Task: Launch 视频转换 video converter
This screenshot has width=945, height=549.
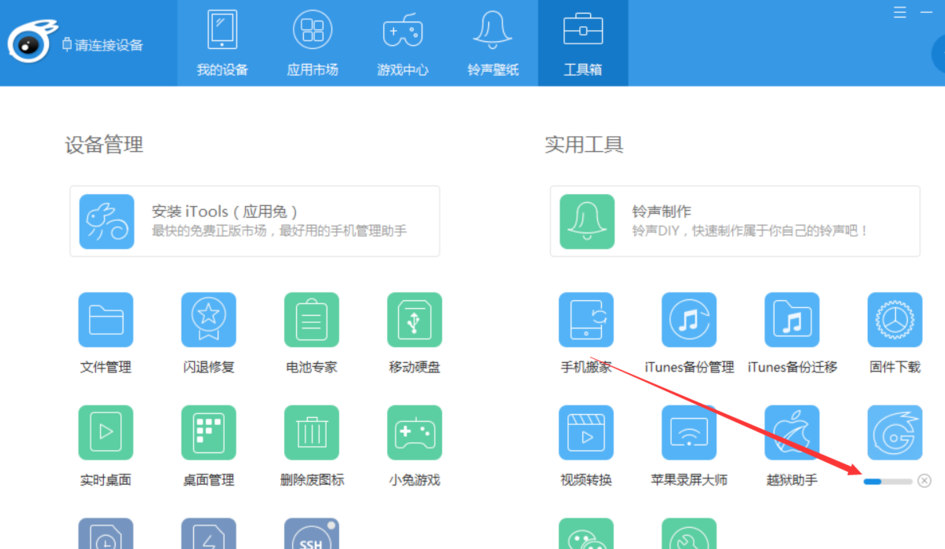Action: (x=586, y=433)
